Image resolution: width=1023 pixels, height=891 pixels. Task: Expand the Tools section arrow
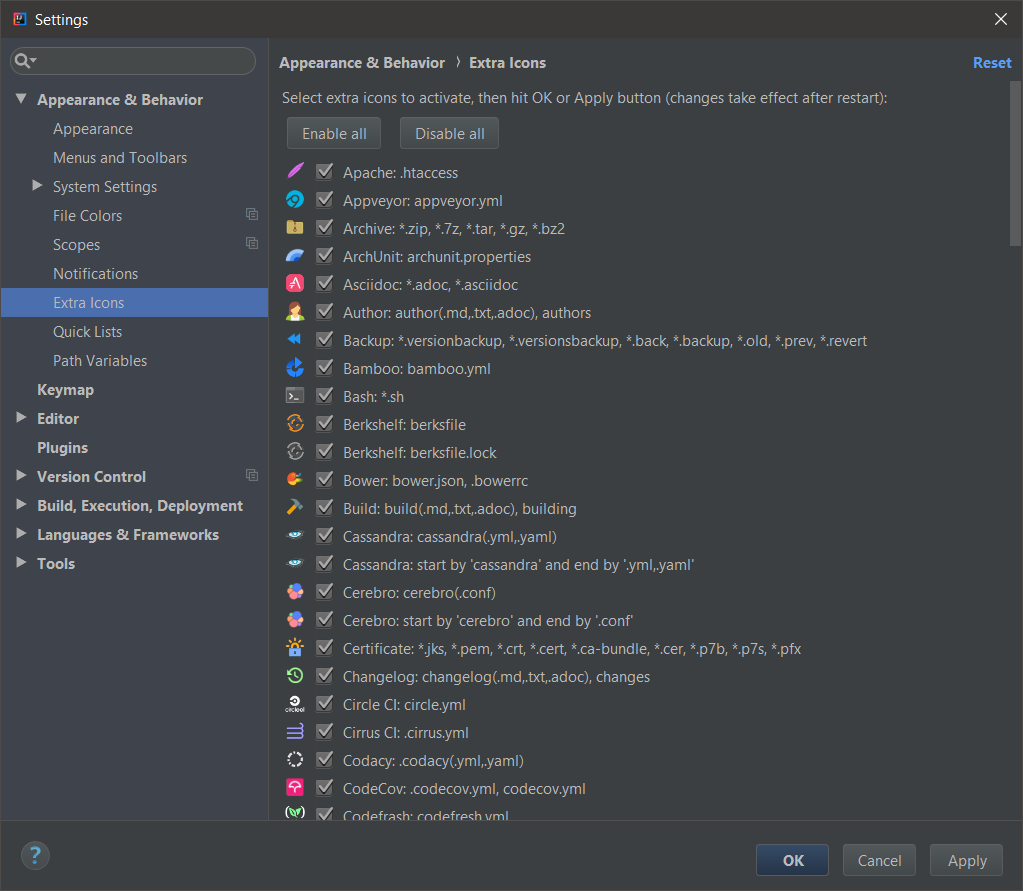22,562
